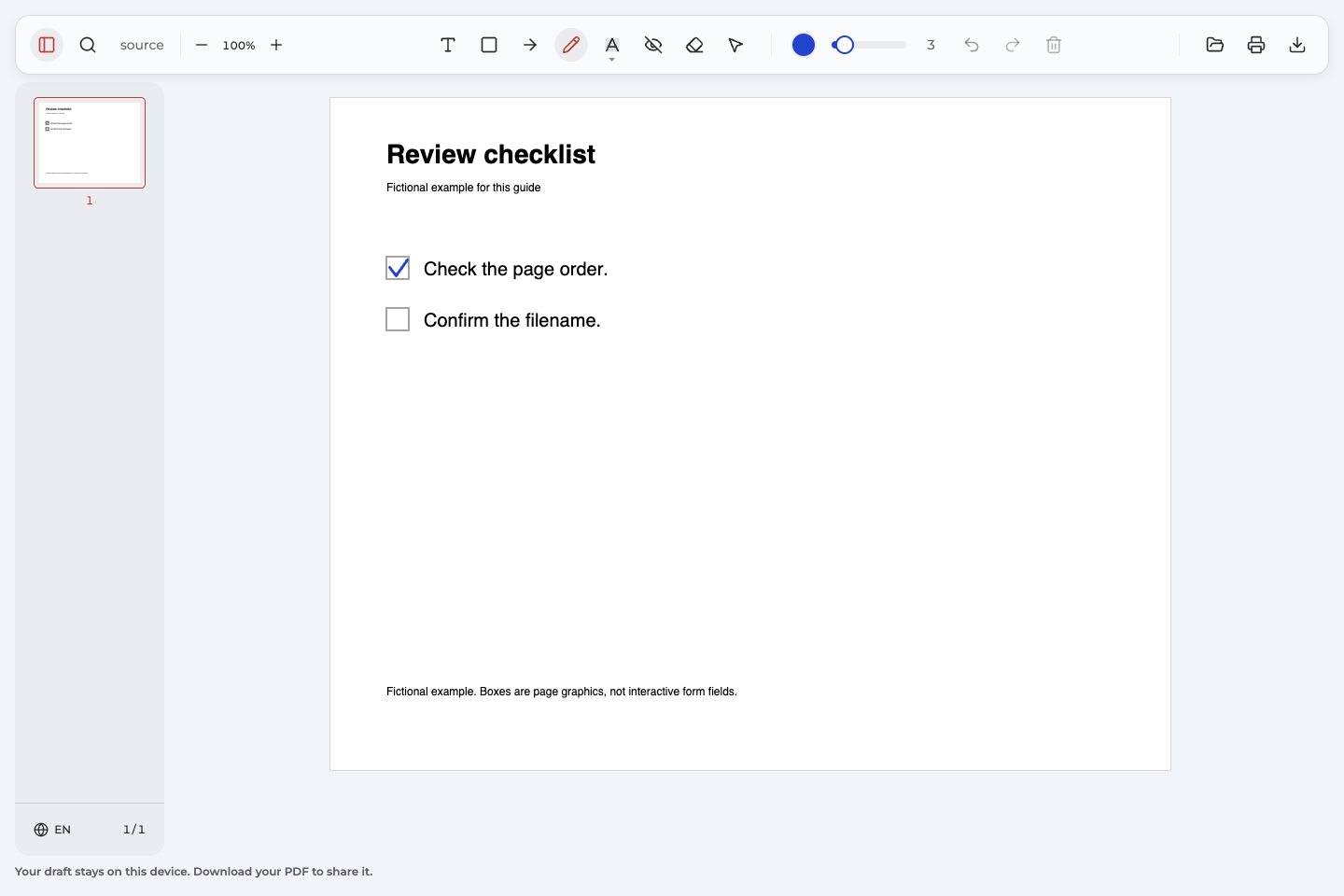The width and height of the screenshot is (1344, 896).
Task: Select the pointer selection tool
Action: click(x=735, y=45)
